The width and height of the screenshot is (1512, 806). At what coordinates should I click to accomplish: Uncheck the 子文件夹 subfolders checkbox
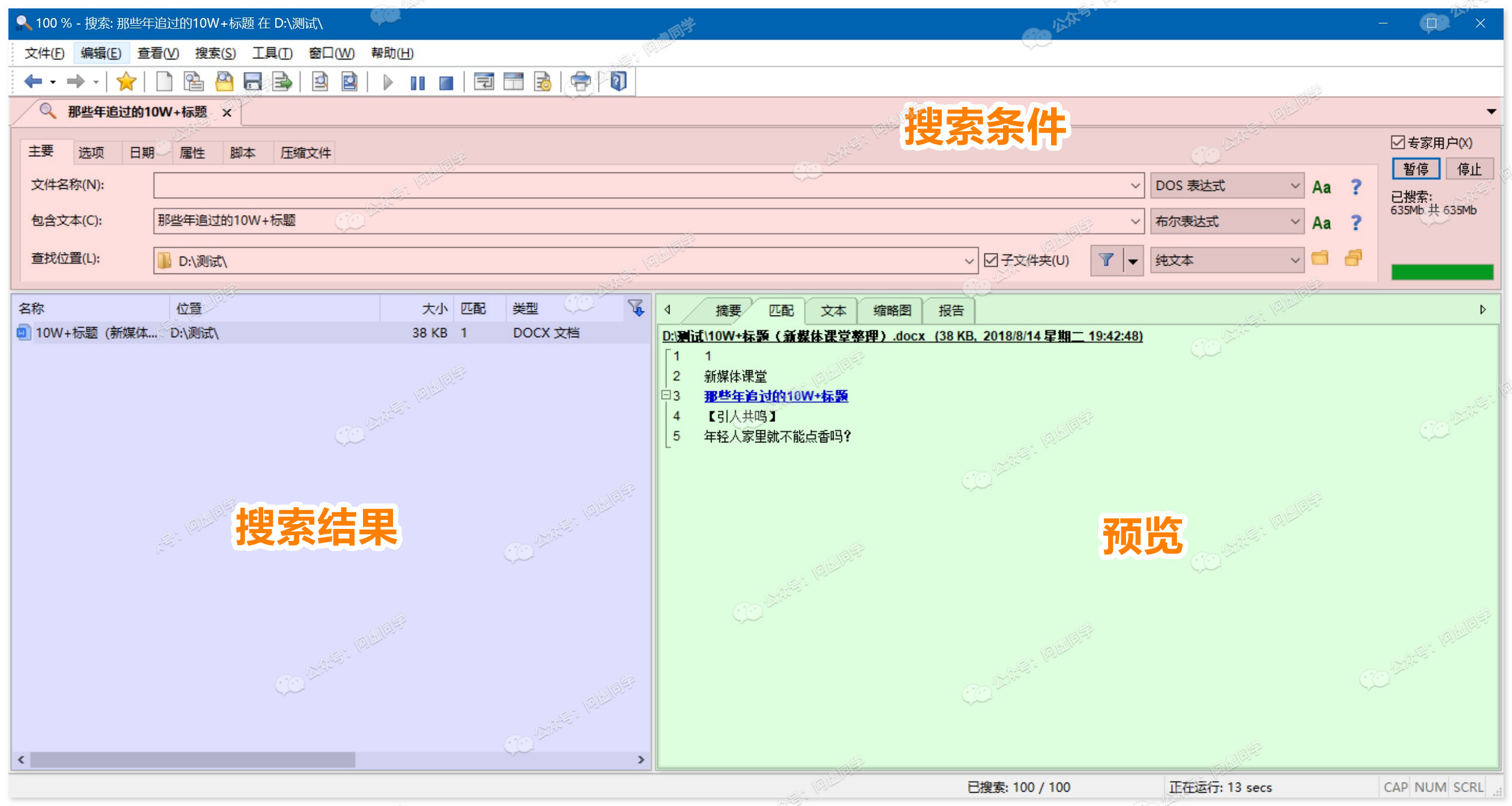[991, 260]
